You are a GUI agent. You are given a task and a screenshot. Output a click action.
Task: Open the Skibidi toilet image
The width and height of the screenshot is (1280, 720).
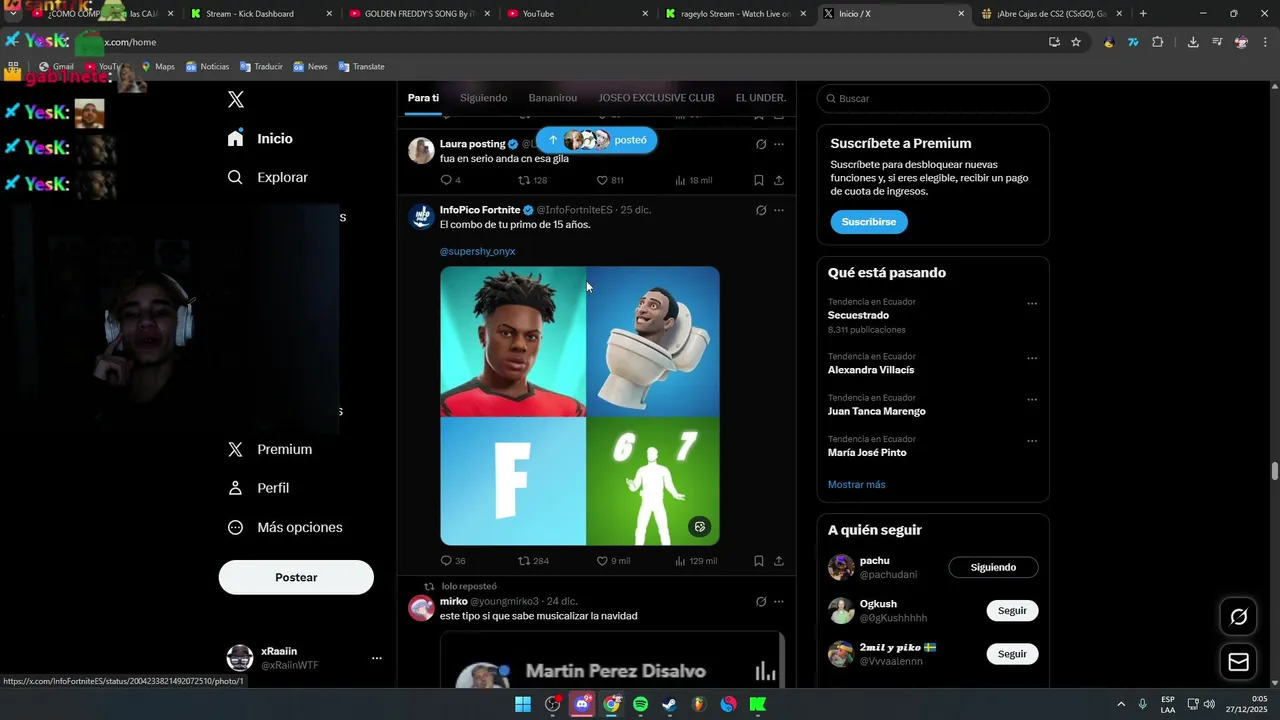(x=653, y=341)
